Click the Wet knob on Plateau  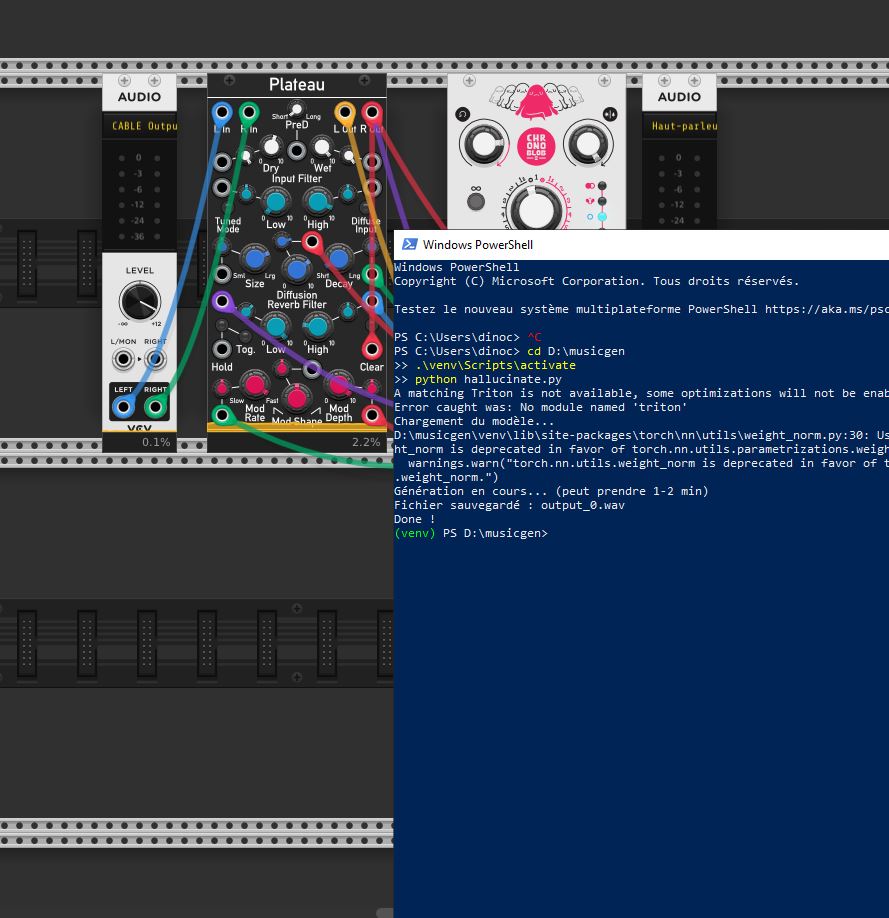pyautogui.click(x=322, y=146)
